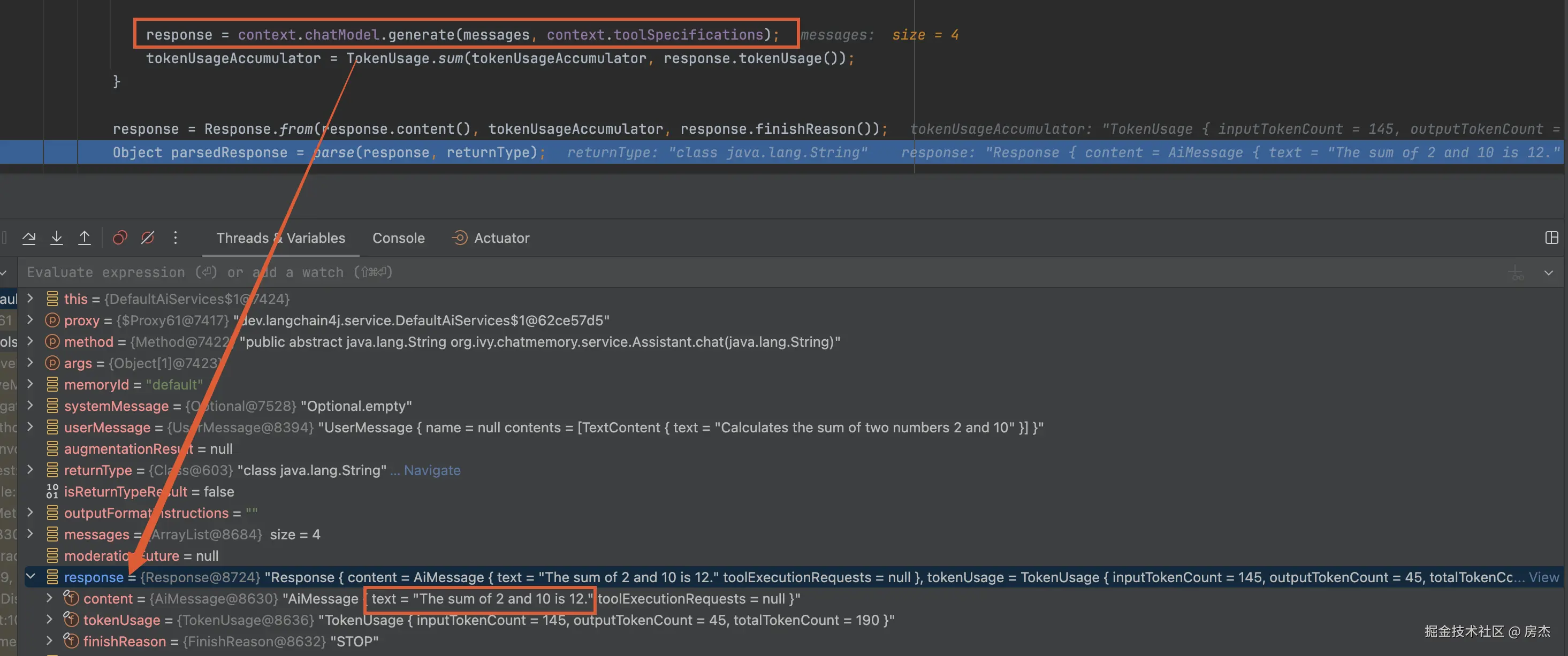Open evaluate expression history dropdown chevron
The image size is (1568, 656).
click(1549, 273)
